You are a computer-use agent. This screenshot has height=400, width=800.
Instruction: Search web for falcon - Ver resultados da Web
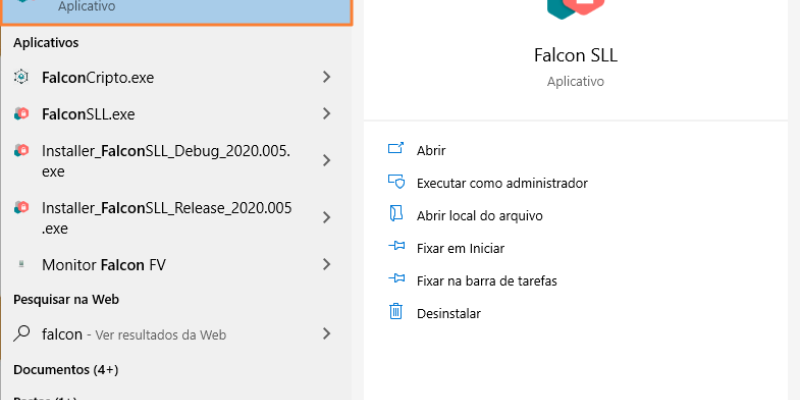177,334
